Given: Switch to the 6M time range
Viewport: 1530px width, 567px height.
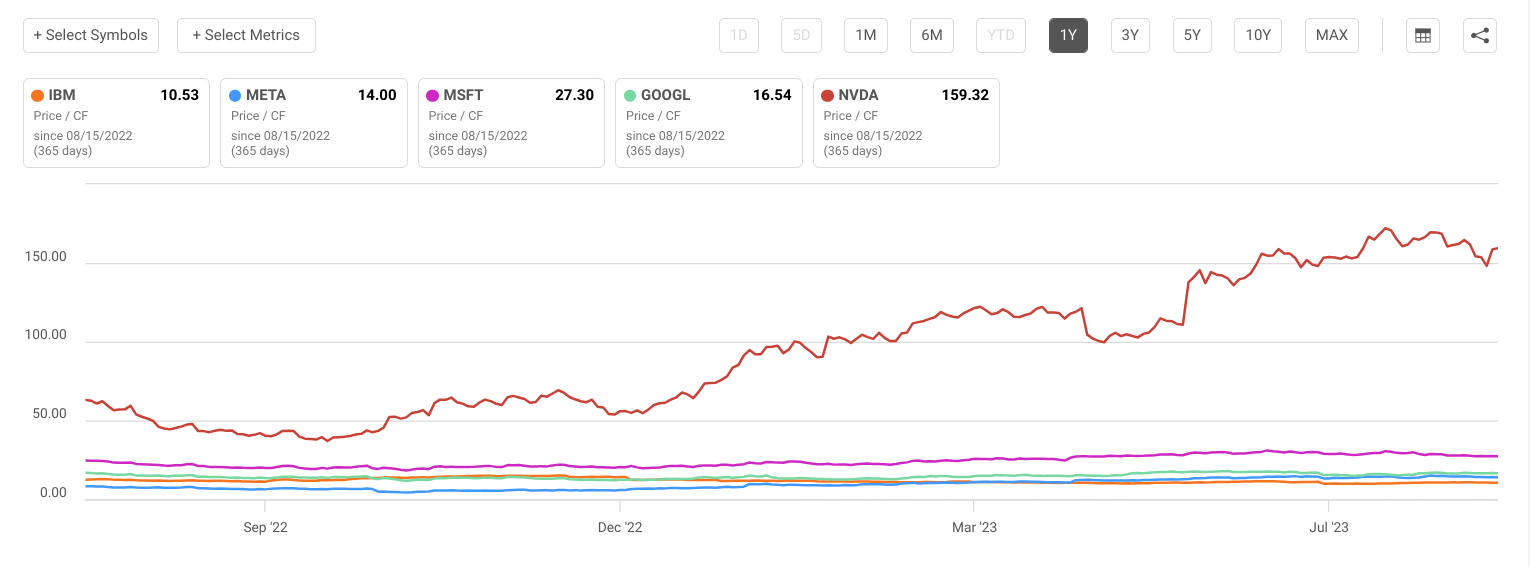Looking at the screenshot, I should pos(932,36).
